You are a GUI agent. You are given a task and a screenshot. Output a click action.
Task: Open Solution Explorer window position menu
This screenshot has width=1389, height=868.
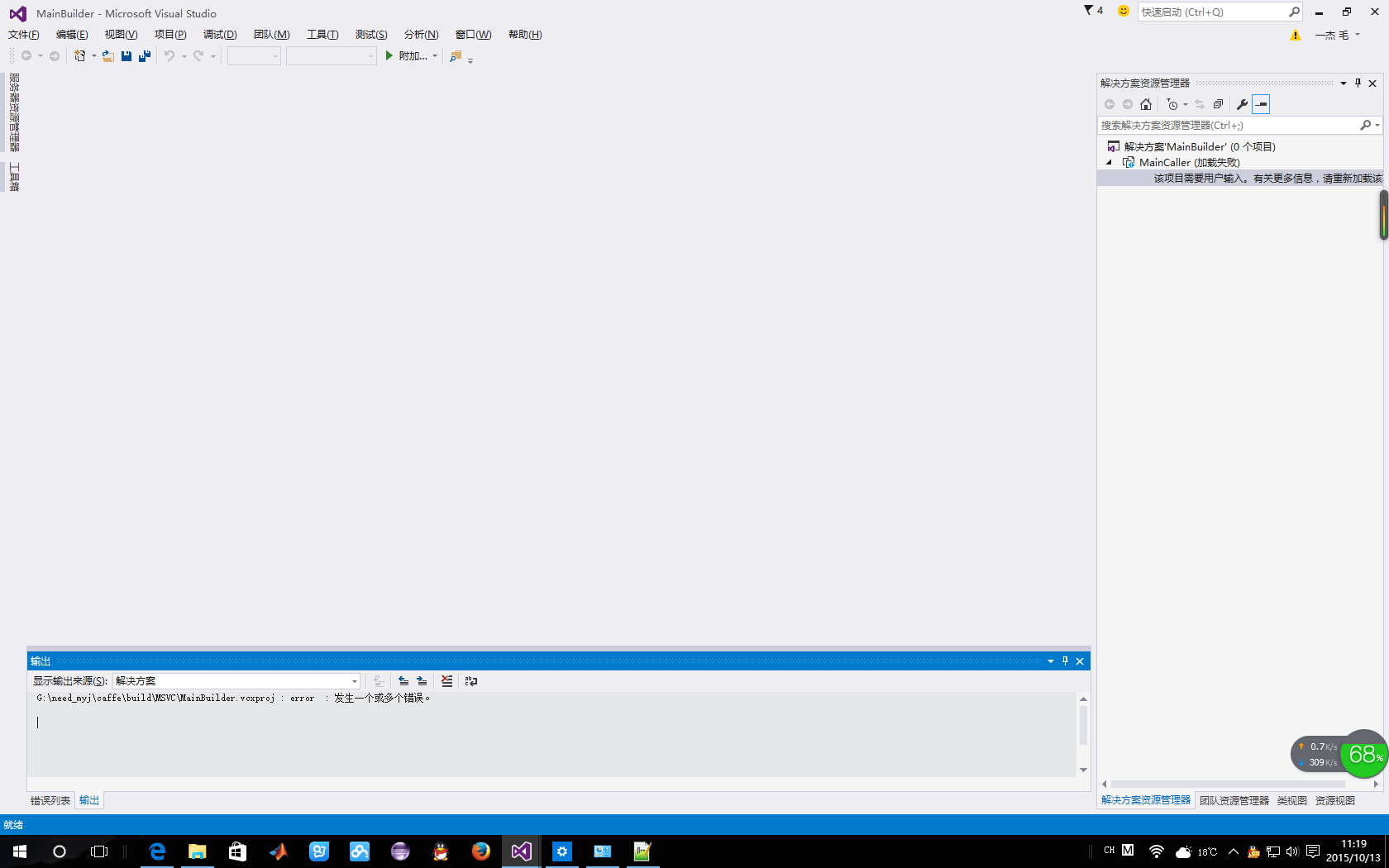[1344, 83]
